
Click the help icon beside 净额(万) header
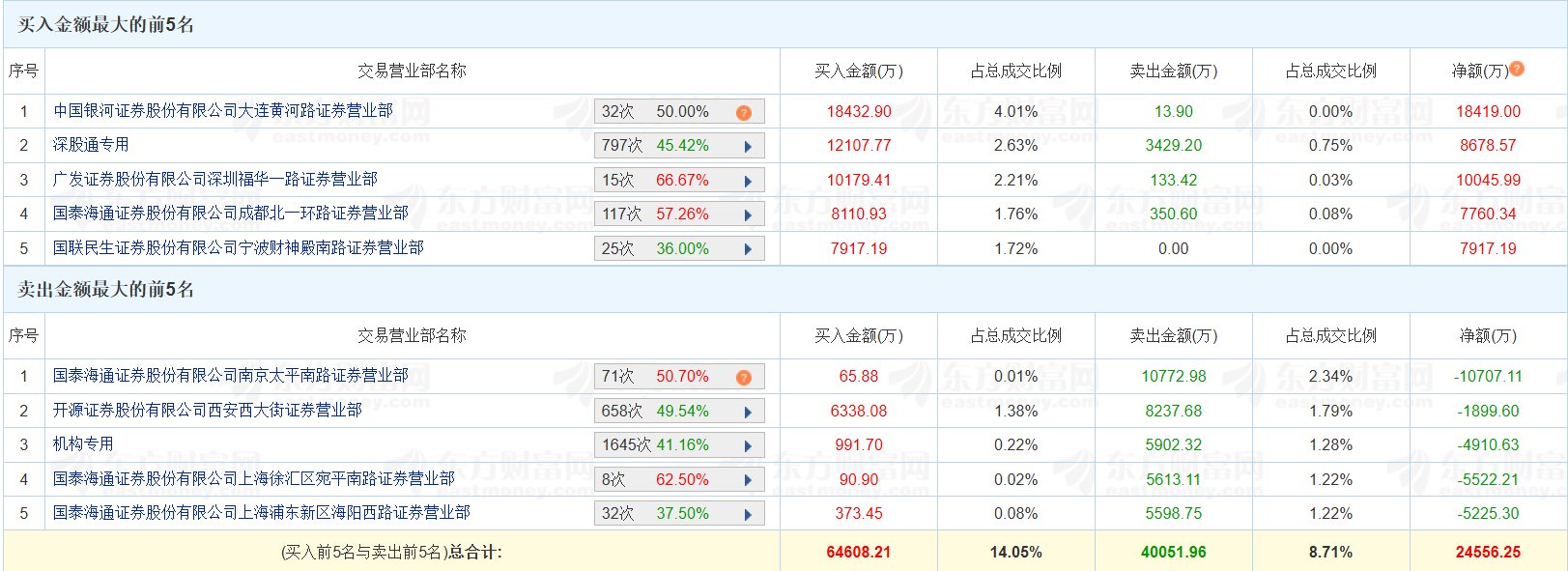pyautogui.click(x=1517, y=69)
